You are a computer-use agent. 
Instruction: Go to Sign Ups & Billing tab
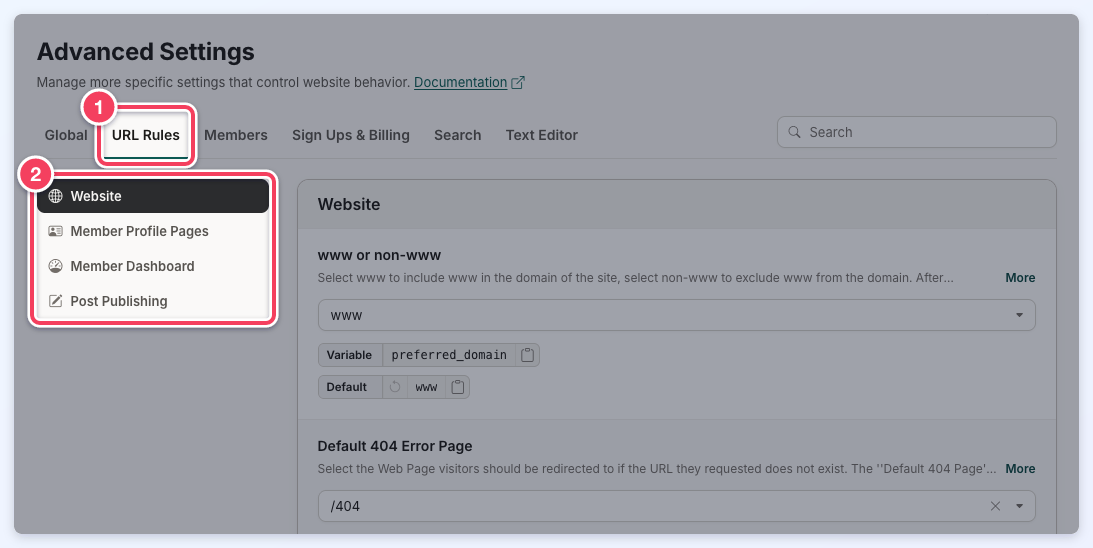(351, 135)
